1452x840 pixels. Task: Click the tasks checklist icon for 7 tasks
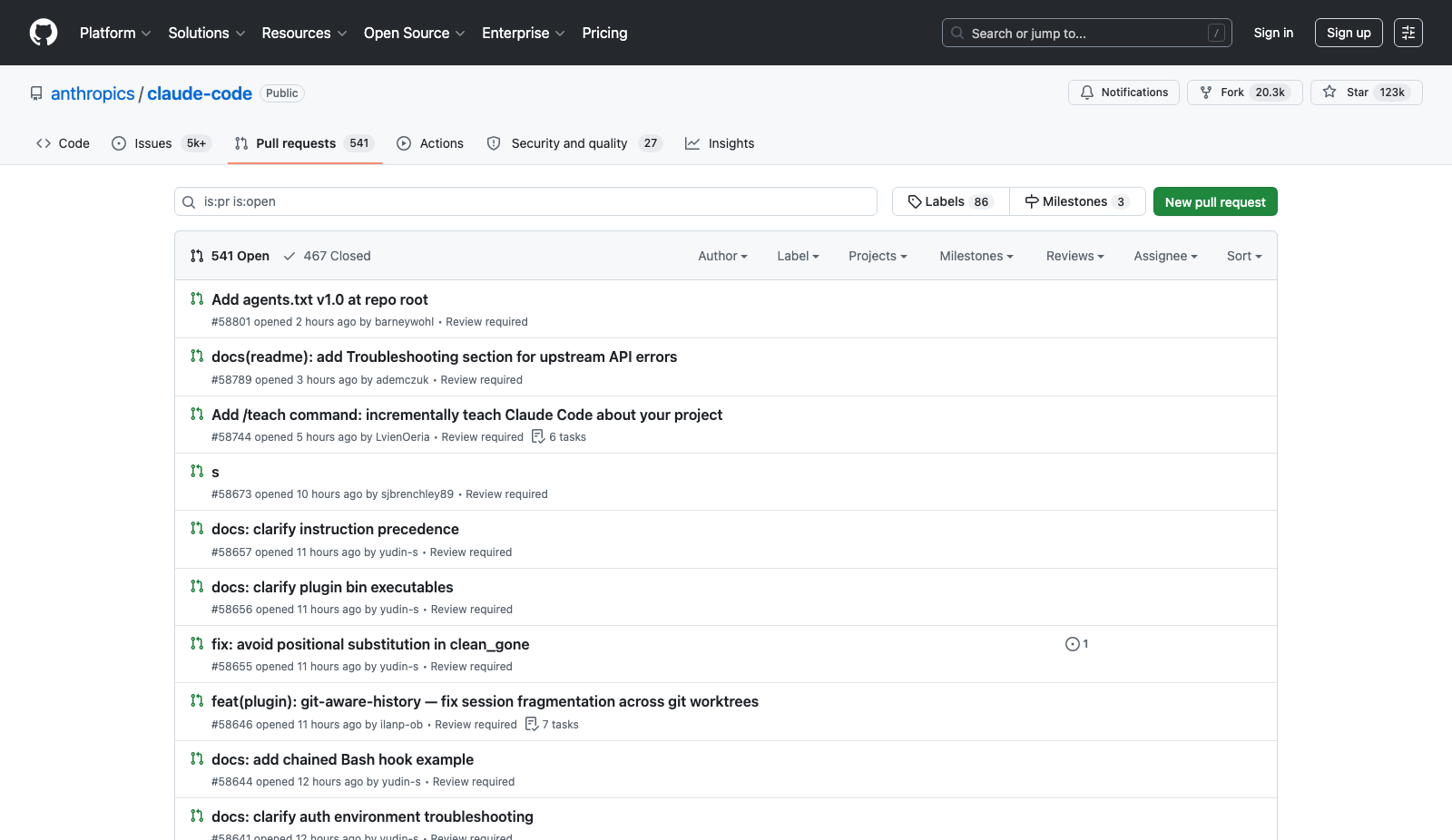tap(532, 724)
